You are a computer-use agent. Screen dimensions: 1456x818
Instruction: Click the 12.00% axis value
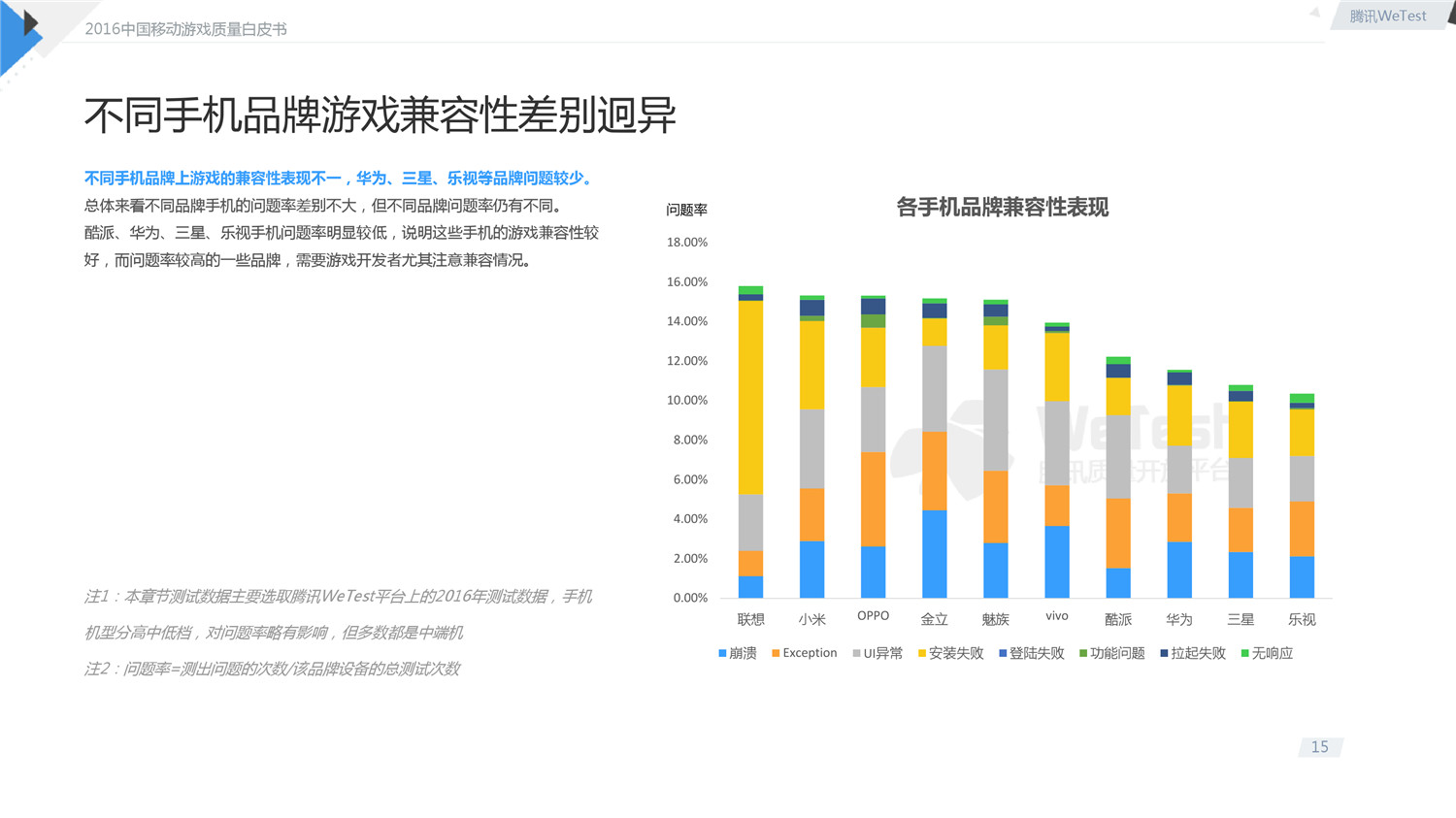687,361
